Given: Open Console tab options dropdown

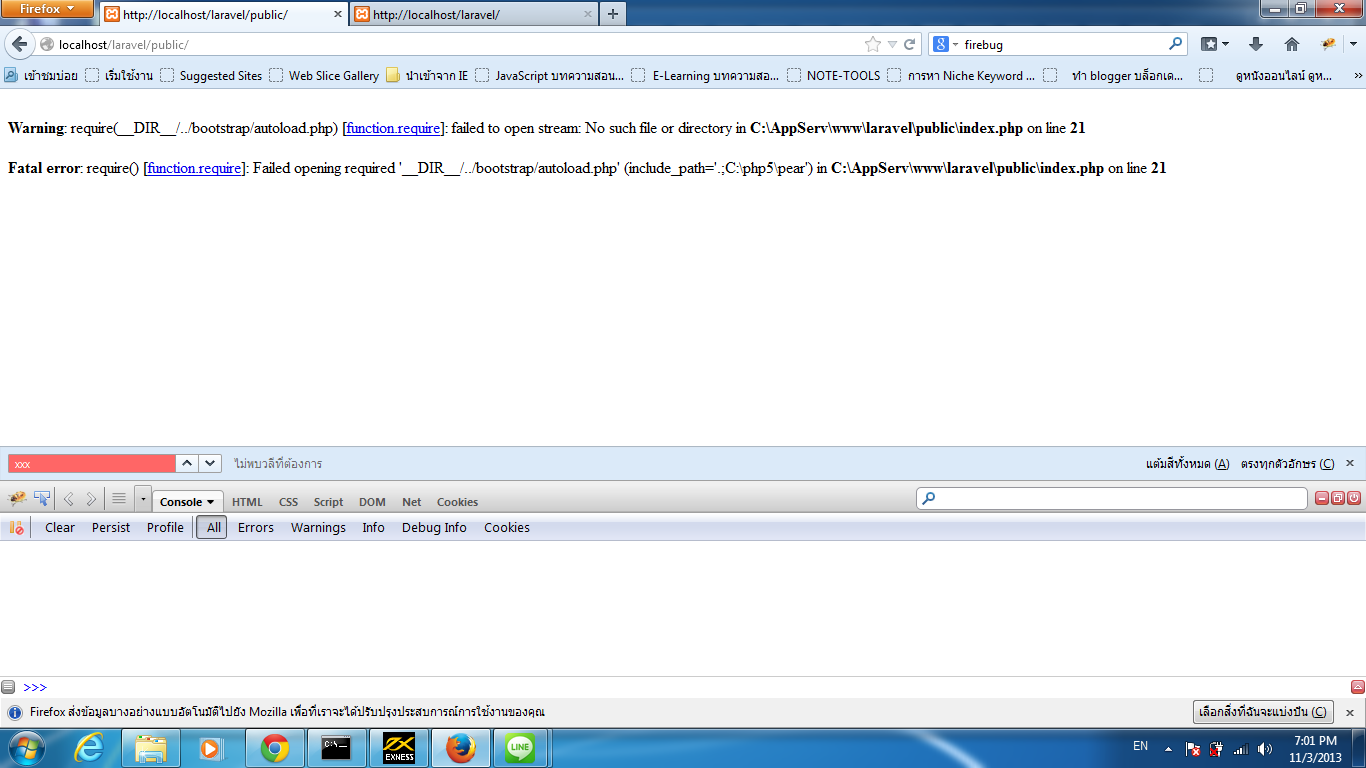Looking at the screenshot, I should pyautogui.click(x=211, y=502).
